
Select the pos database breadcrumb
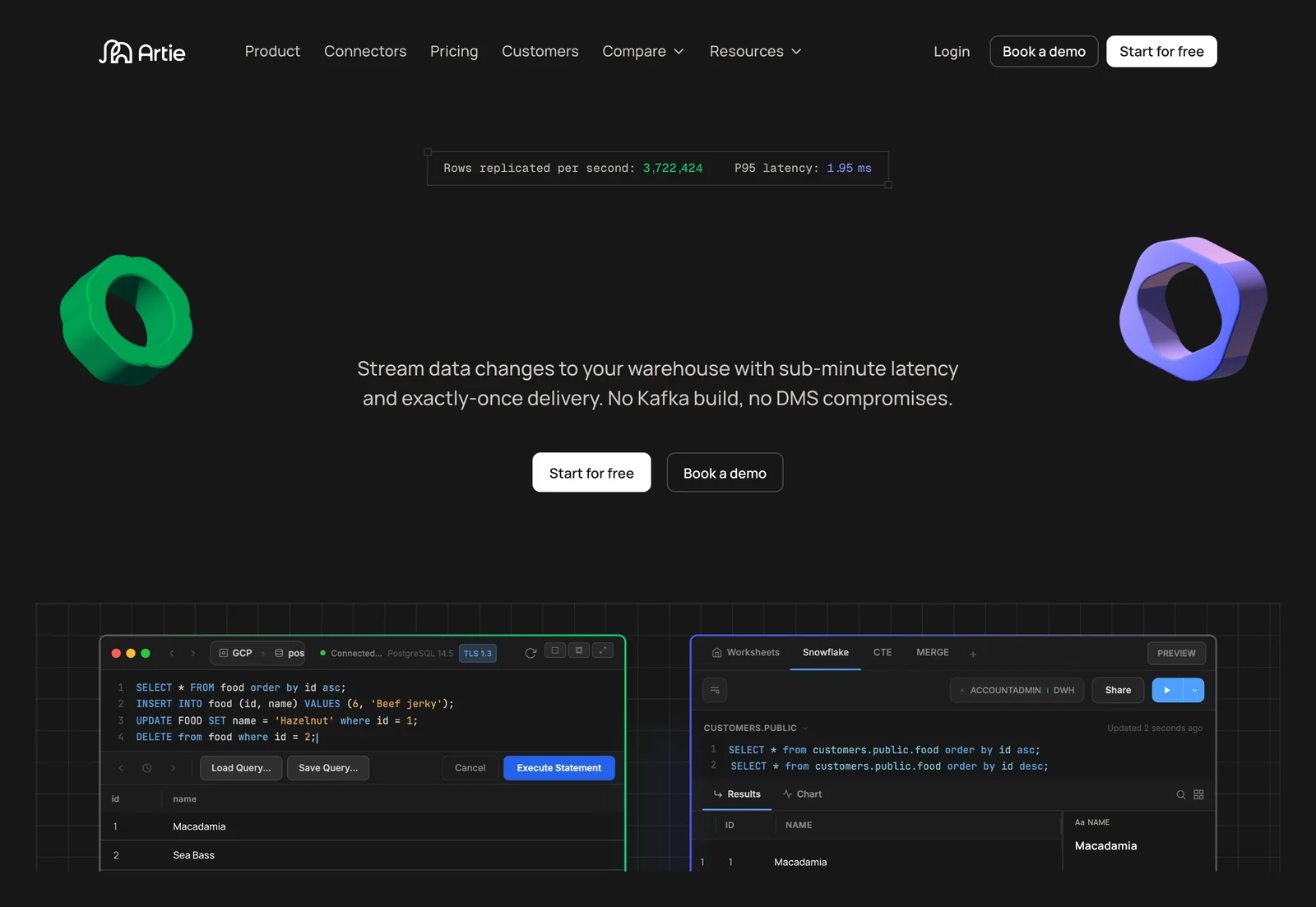(290, 653)
